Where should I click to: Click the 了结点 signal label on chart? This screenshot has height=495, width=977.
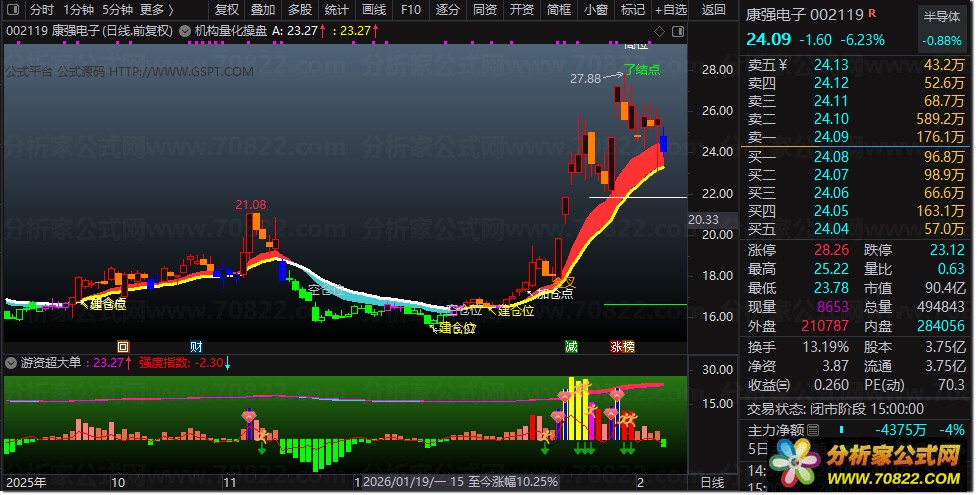point(642,69)
